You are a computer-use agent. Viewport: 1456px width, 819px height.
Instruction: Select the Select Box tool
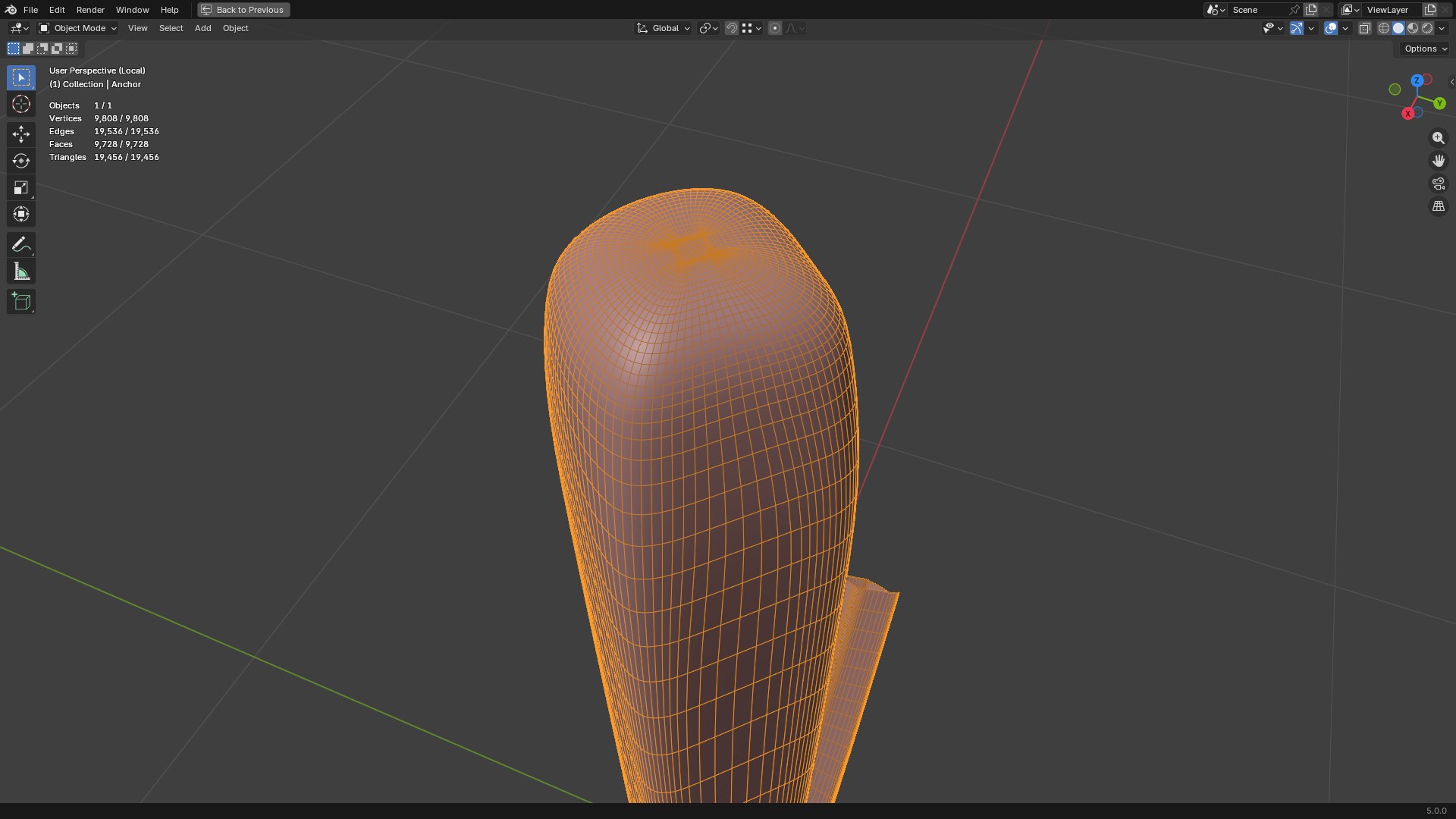[21, 77]
